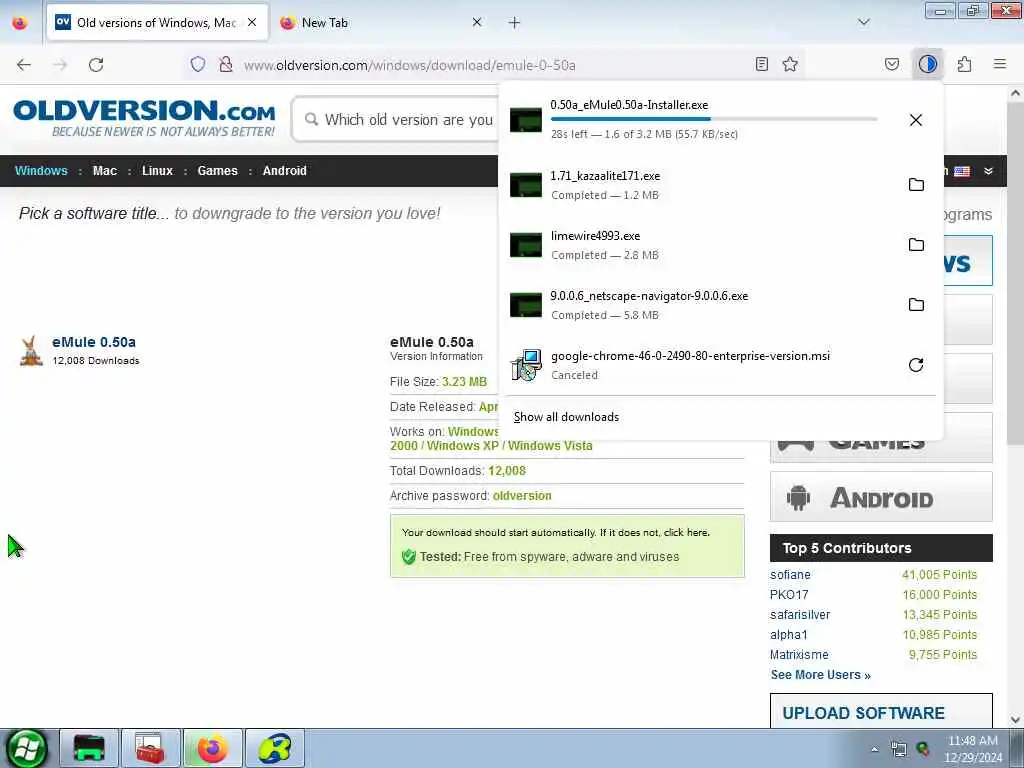The height and width of the screenshot is (768, 1024).
Task: Cancel the eMule installer download
Action: [x=916, y=120]
